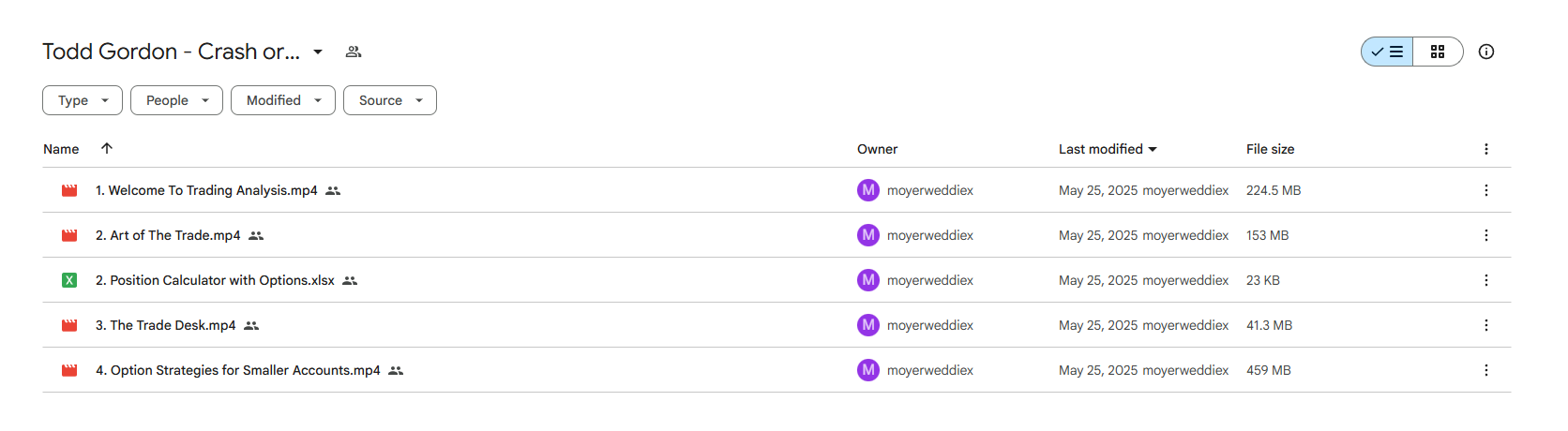Open the Source filter dropdown
This screenshot has height=431, width=1568.
tap(390, 100)
